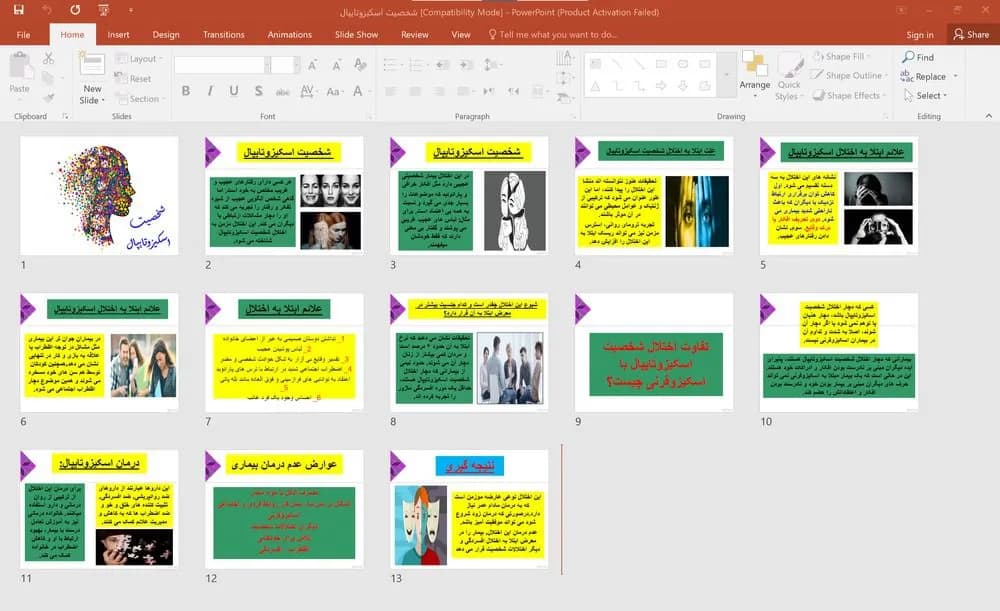Click the Change Case Aa icon
This screenshot has width=1000, height=611.
click(x=333, y=91)
